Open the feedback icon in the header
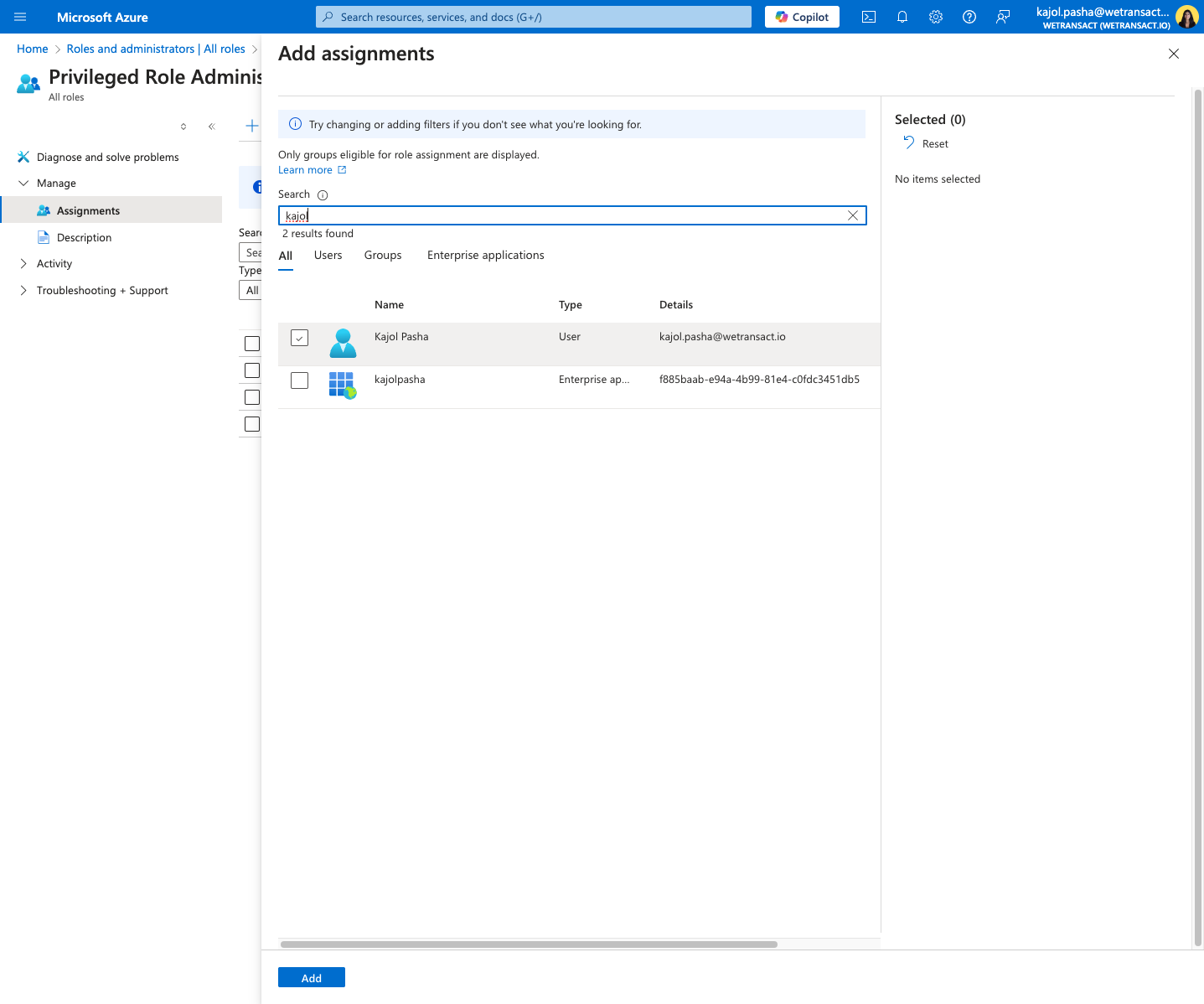The height and width of the screenshot is (1004, 1204). [x=1003, y=17]
